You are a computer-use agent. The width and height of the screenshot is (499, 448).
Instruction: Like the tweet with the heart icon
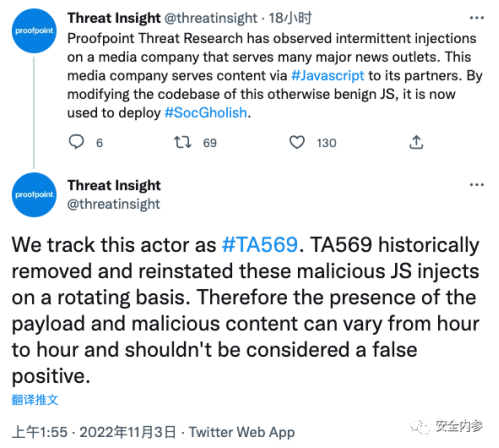pyautogui.click(x=297, y=142)
